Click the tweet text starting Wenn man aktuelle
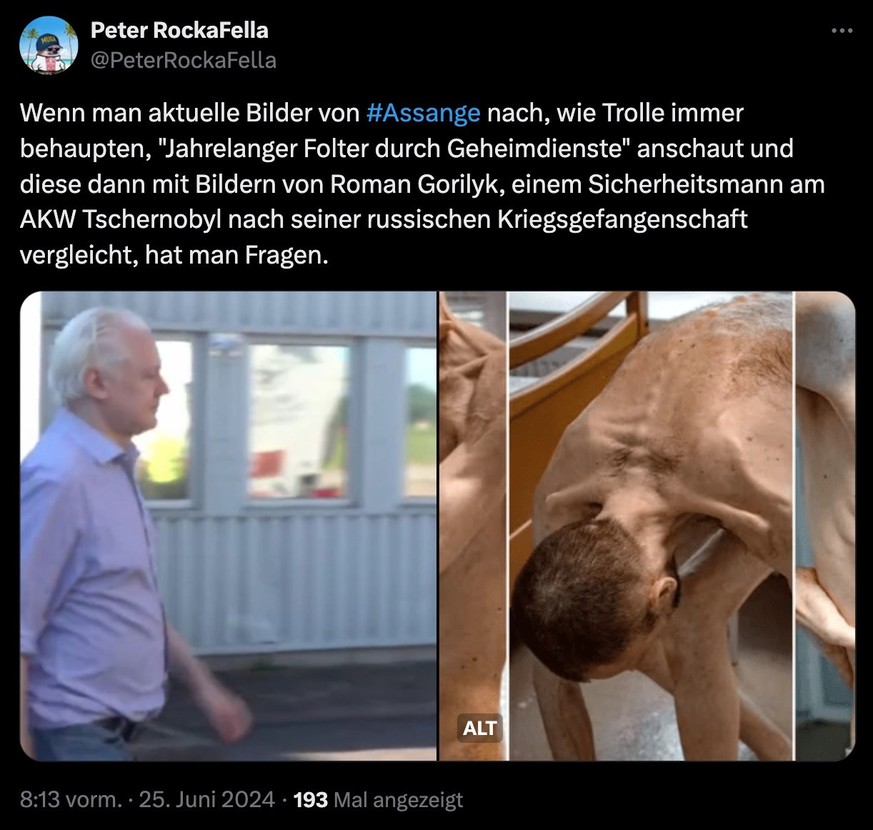The image size is (873, 830). coord(423,184)
